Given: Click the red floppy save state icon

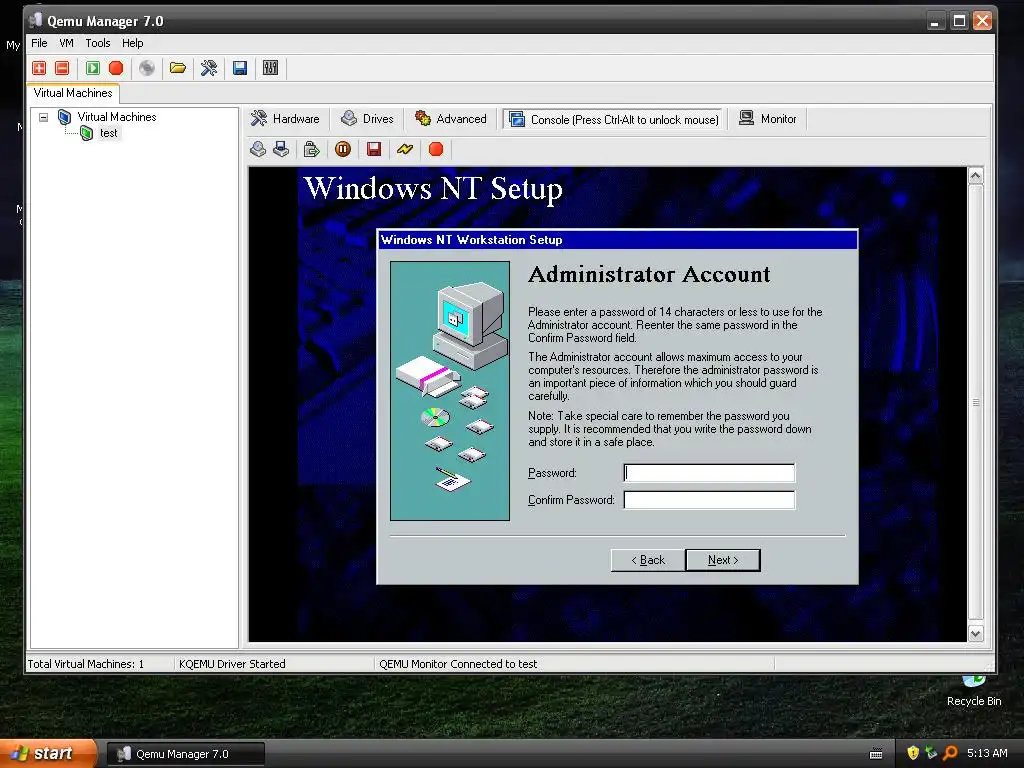Looking at the screenshot, I should point(374,150).
